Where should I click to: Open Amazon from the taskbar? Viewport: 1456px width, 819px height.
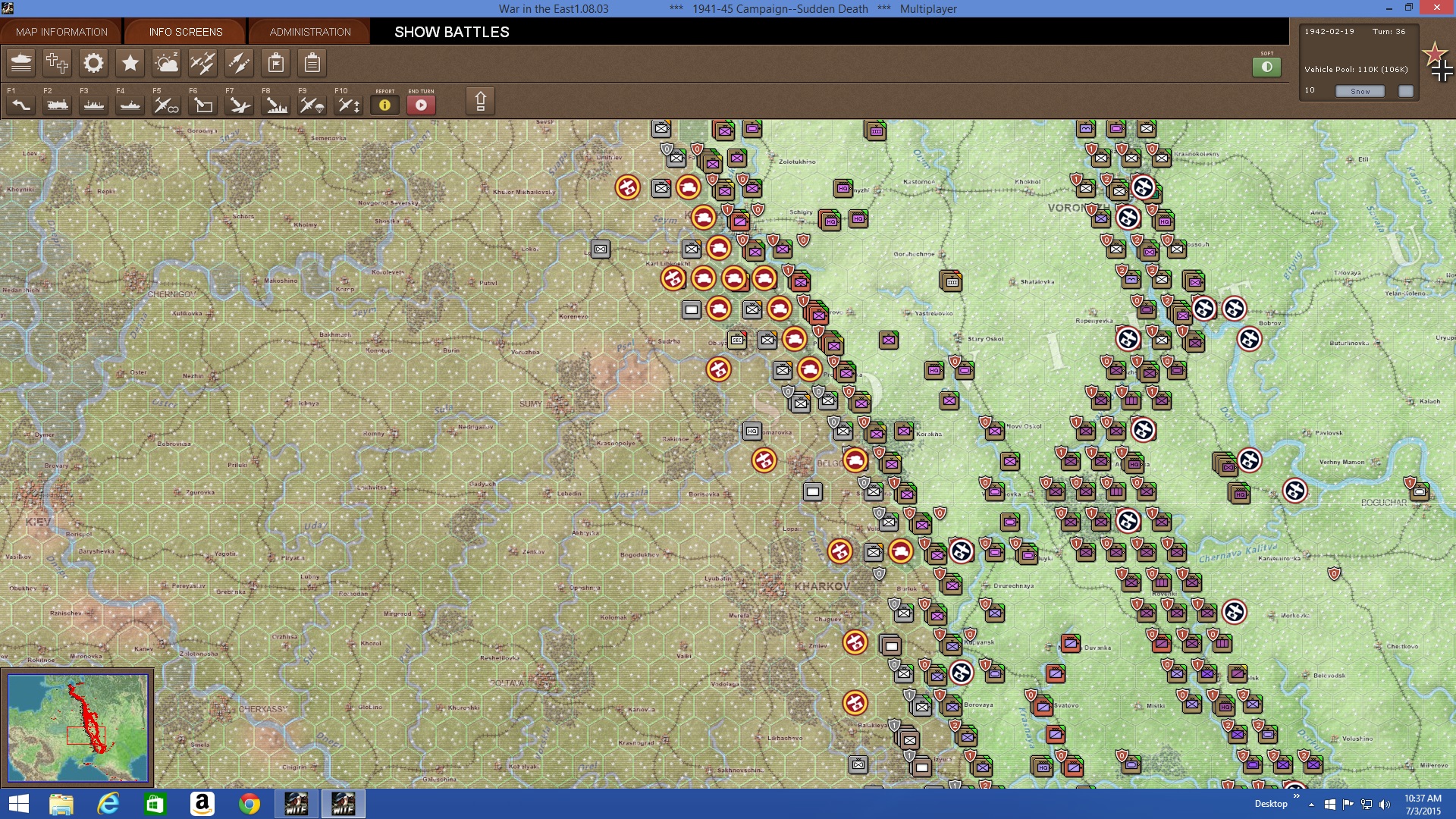pyautogui.click(x=202, y=804)
